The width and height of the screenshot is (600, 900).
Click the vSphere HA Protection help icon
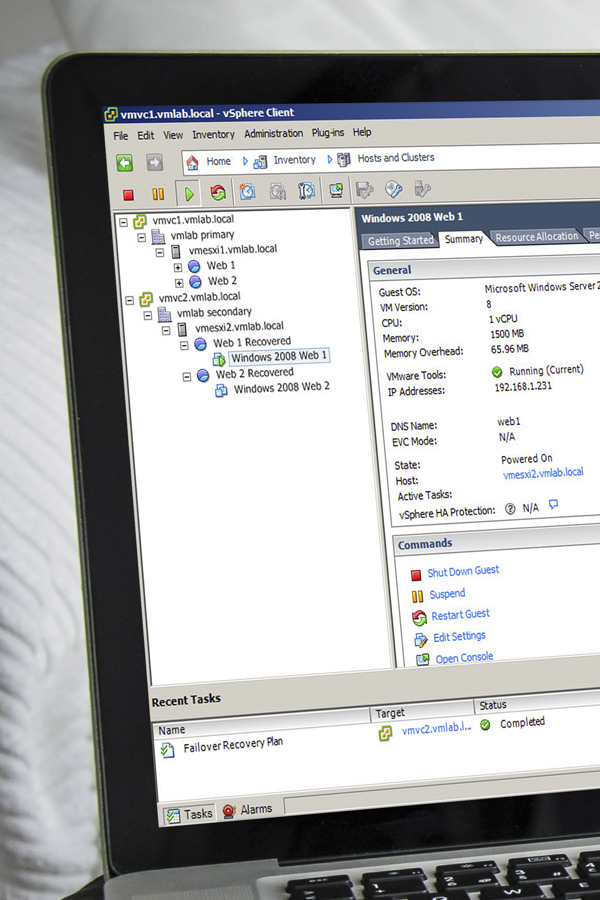click(x=510, y=509)
